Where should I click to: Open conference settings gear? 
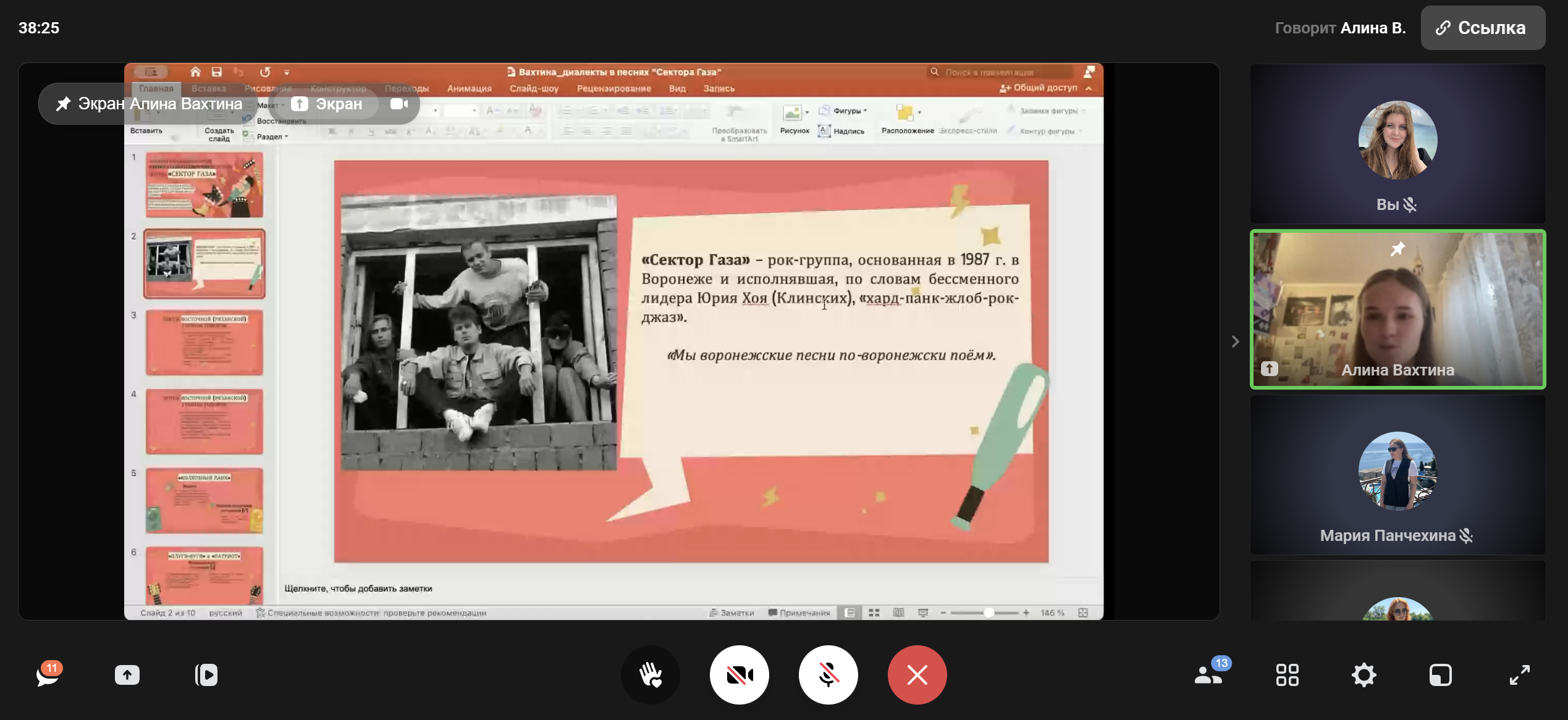pyautogui.click(x=1364, y=675)
